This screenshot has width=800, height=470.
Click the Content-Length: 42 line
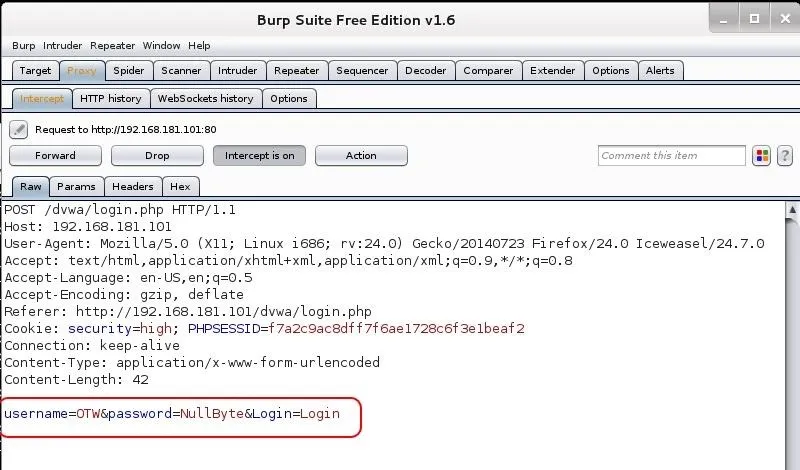(77, 380)
